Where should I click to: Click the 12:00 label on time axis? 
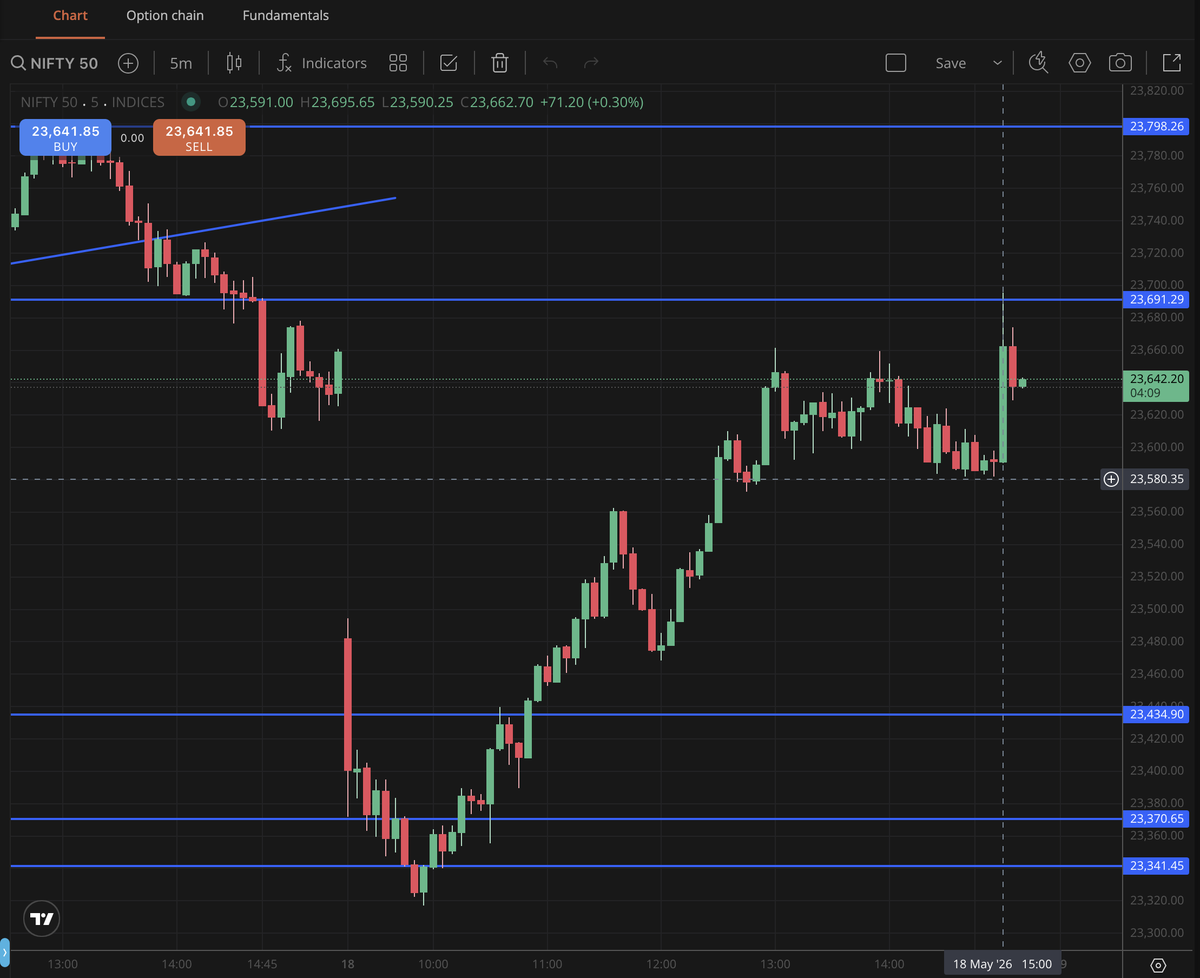point(661,964)
